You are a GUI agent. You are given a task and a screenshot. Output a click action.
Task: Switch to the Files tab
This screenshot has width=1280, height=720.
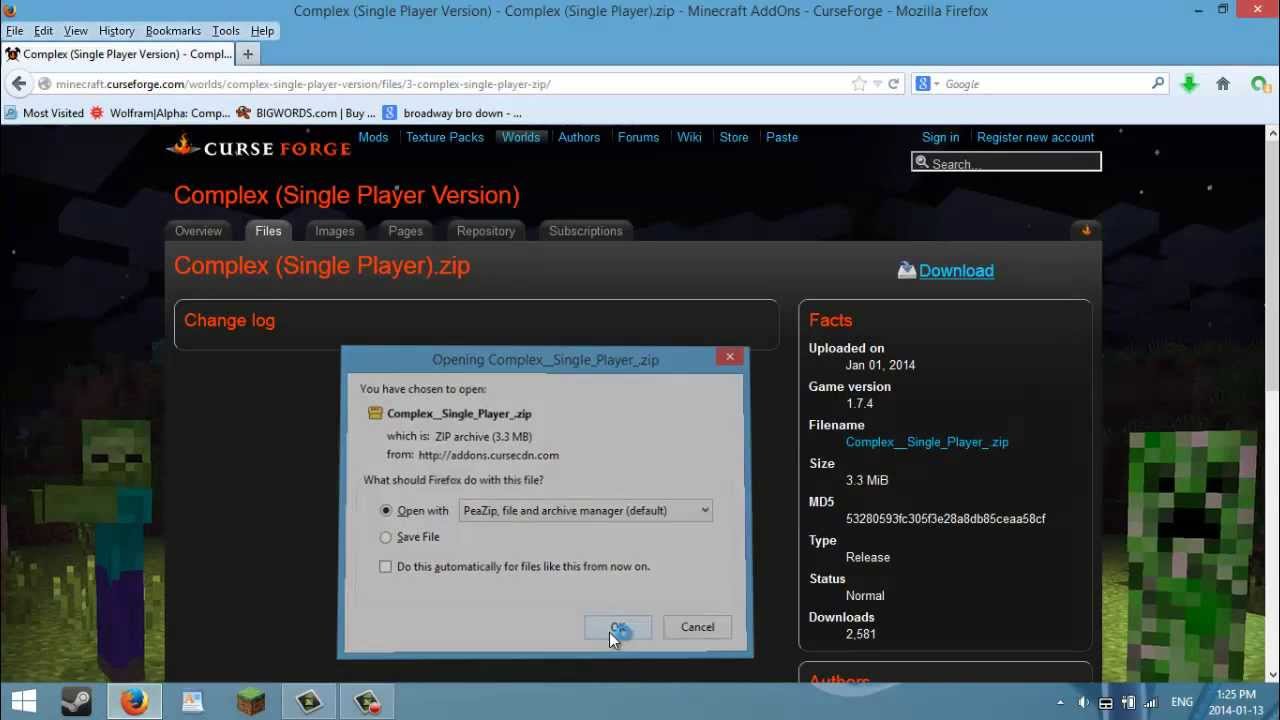click(268, 231)
